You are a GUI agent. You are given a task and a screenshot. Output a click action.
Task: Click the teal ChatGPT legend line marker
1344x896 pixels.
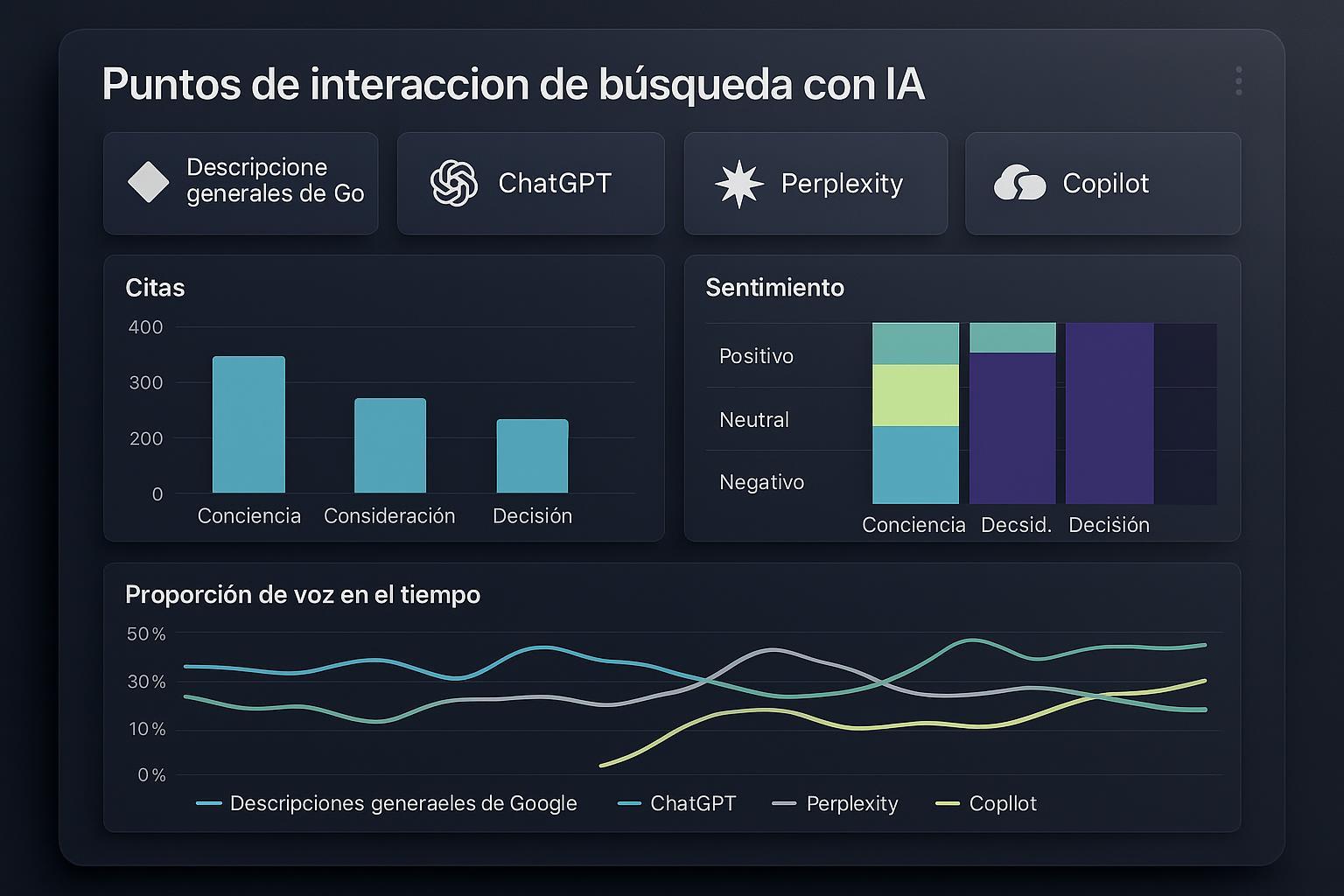tap(630, 803)
